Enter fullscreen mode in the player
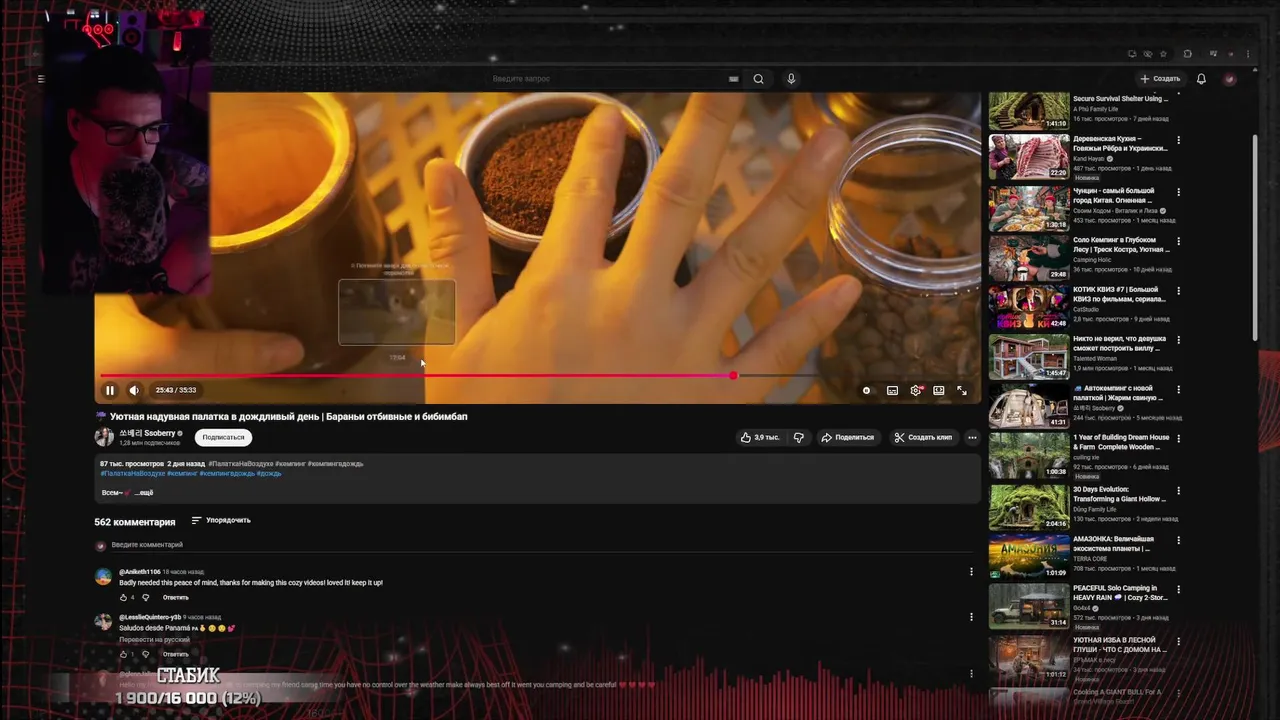 [962, 391]
